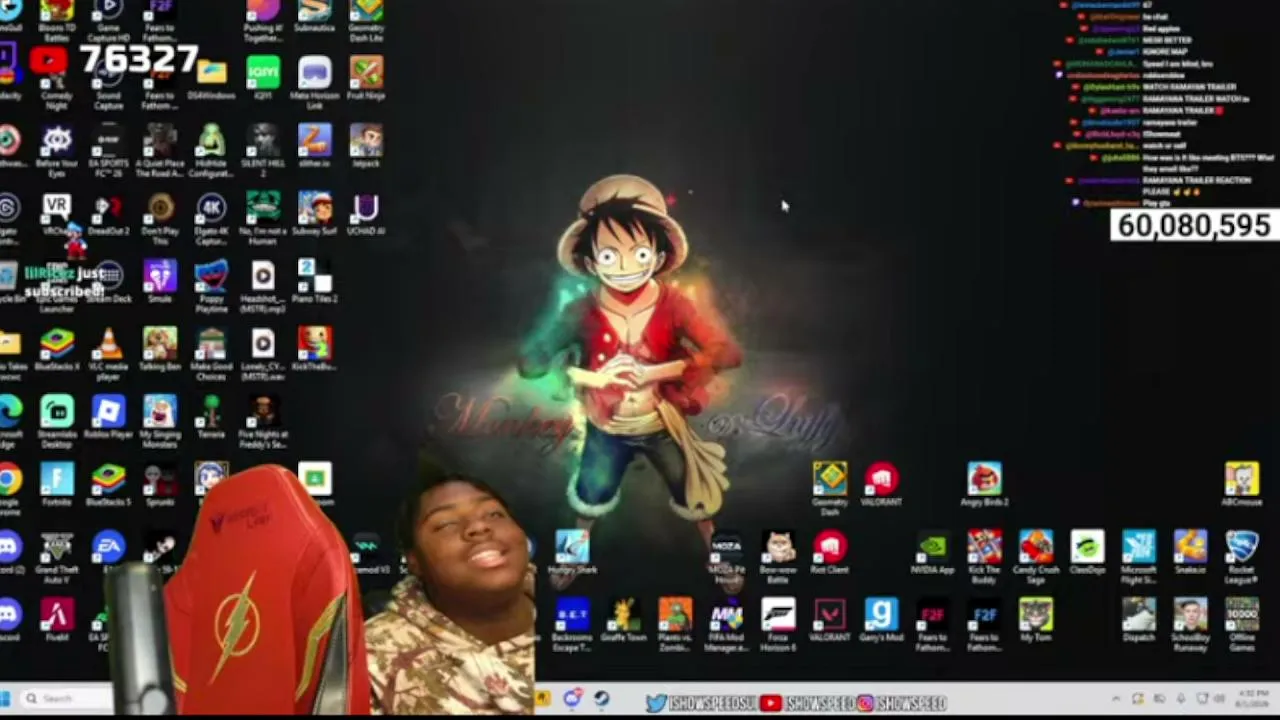Launch the ABCmouse app

tap(1242, 479)
